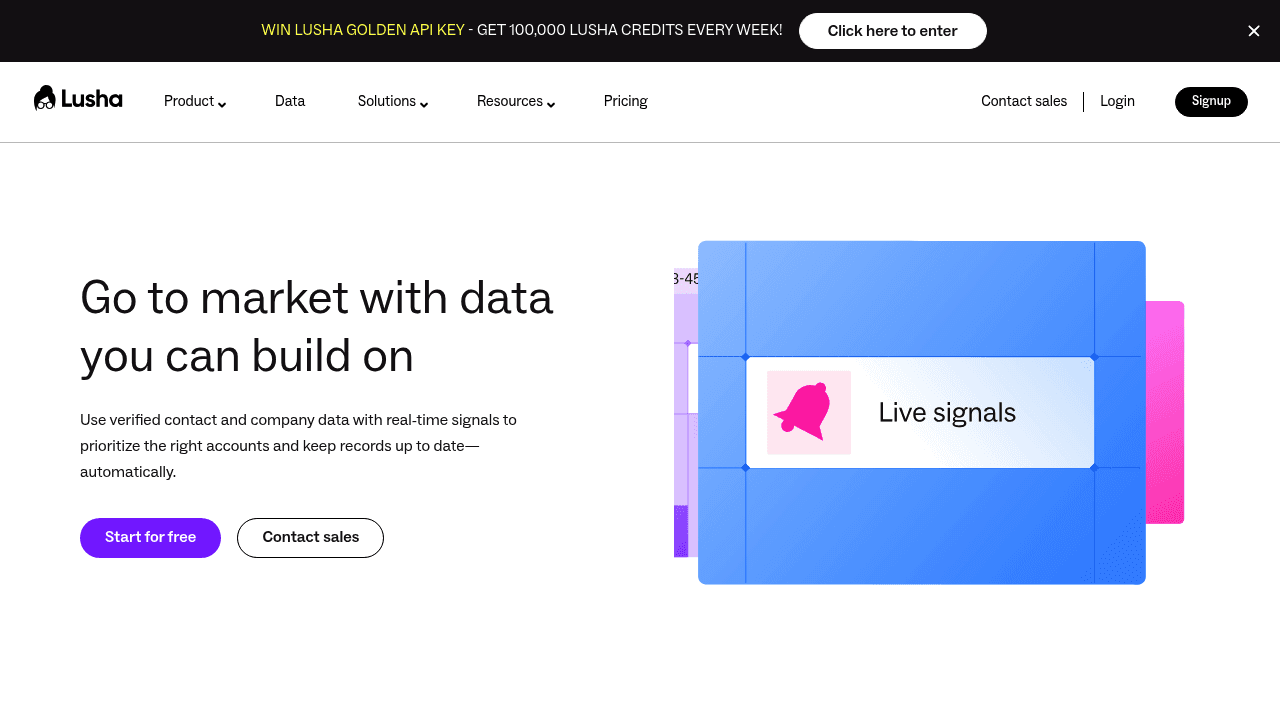Click the Contact sales button below the headline
Screen dimensions: 1280x720
coord(310,537)
